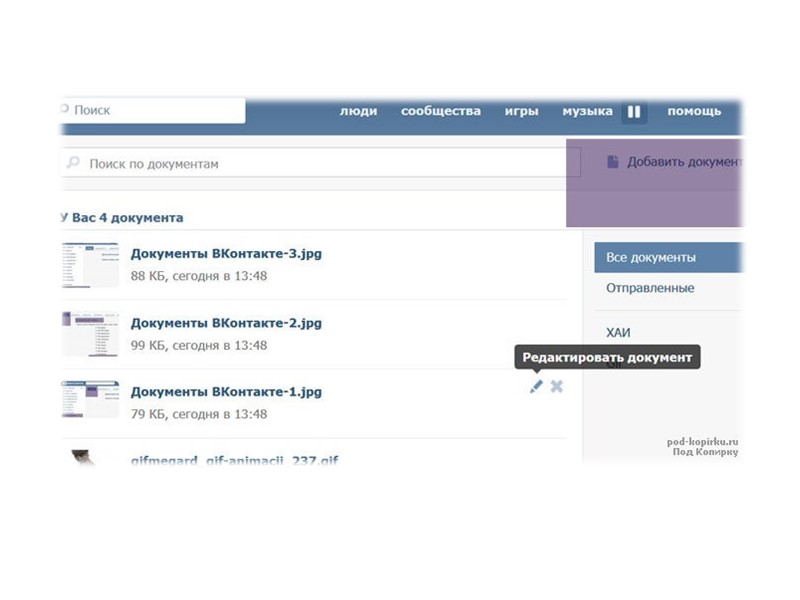The height and width of the screenshot is (600, 800).
Task: Click the thumbnail of Документы ВКонтакте-3.jpg
Action: (x=90, y=265)
